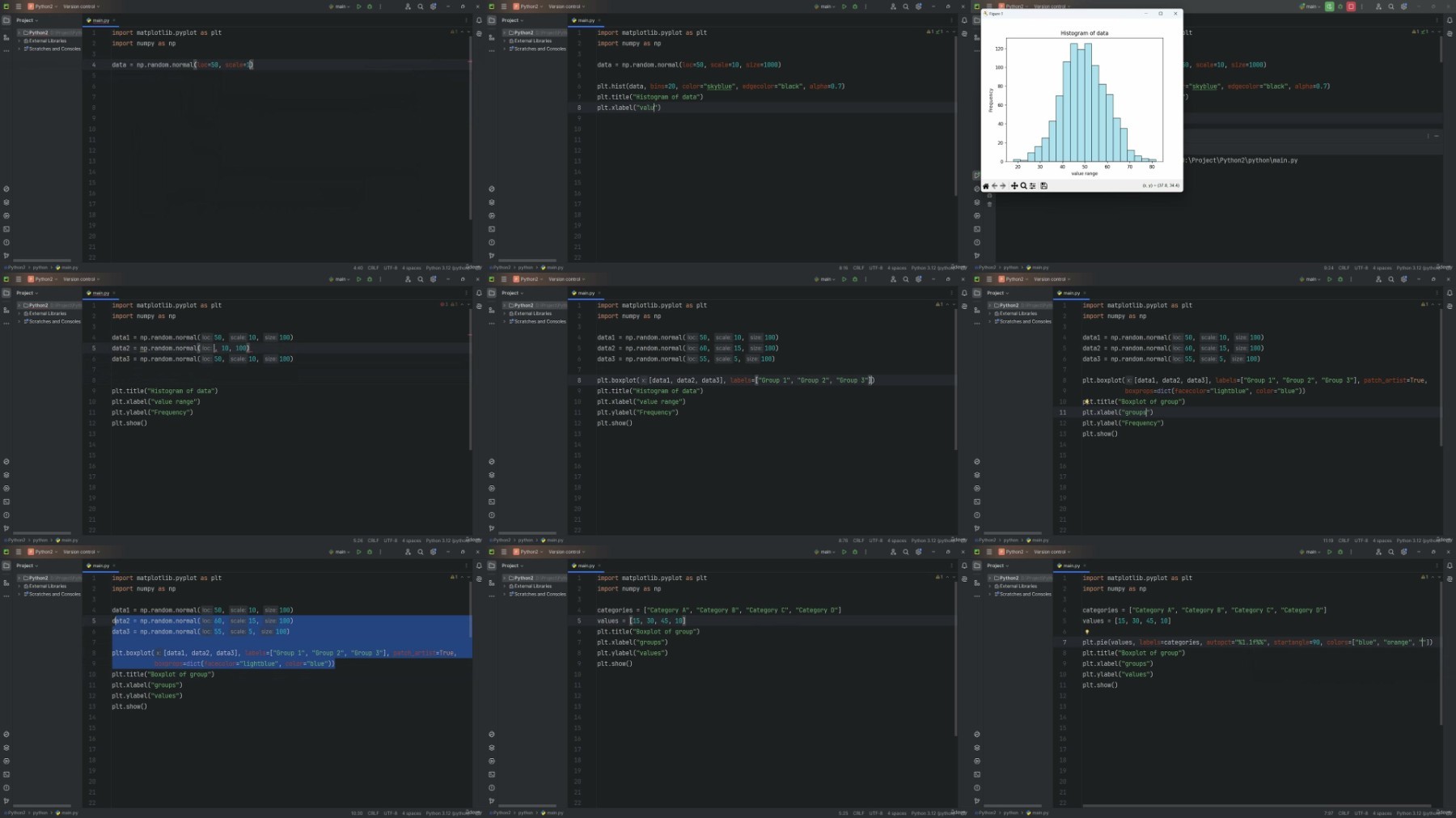Click python breadcrumb in middle-left window status bar
The width and height of the screenshot is (1456, 818).
coord(40,540)
